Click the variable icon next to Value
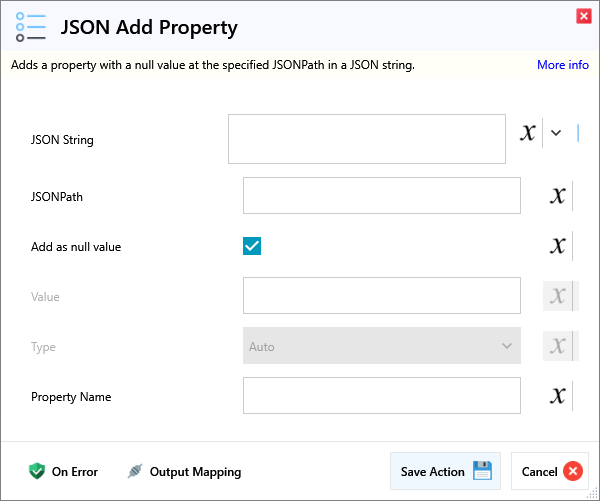 point(558,296)
